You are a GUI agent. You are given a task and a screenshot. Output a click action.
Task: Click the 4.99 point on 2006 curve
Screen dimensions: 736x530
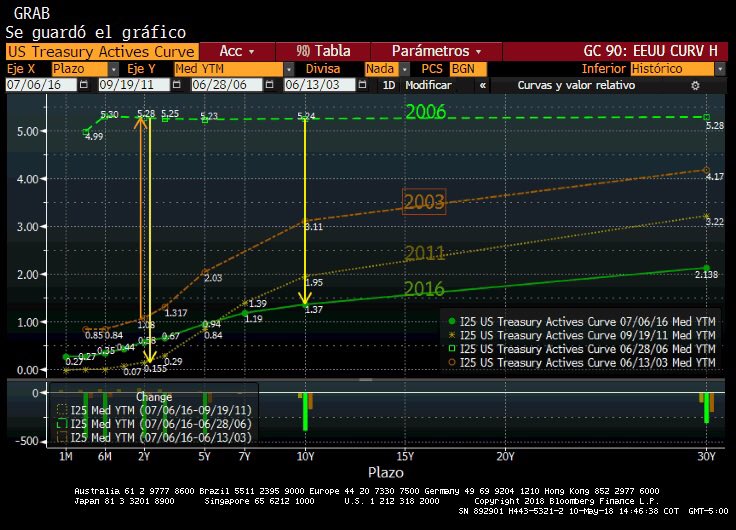pyautogui.click(x=85, y=132)
